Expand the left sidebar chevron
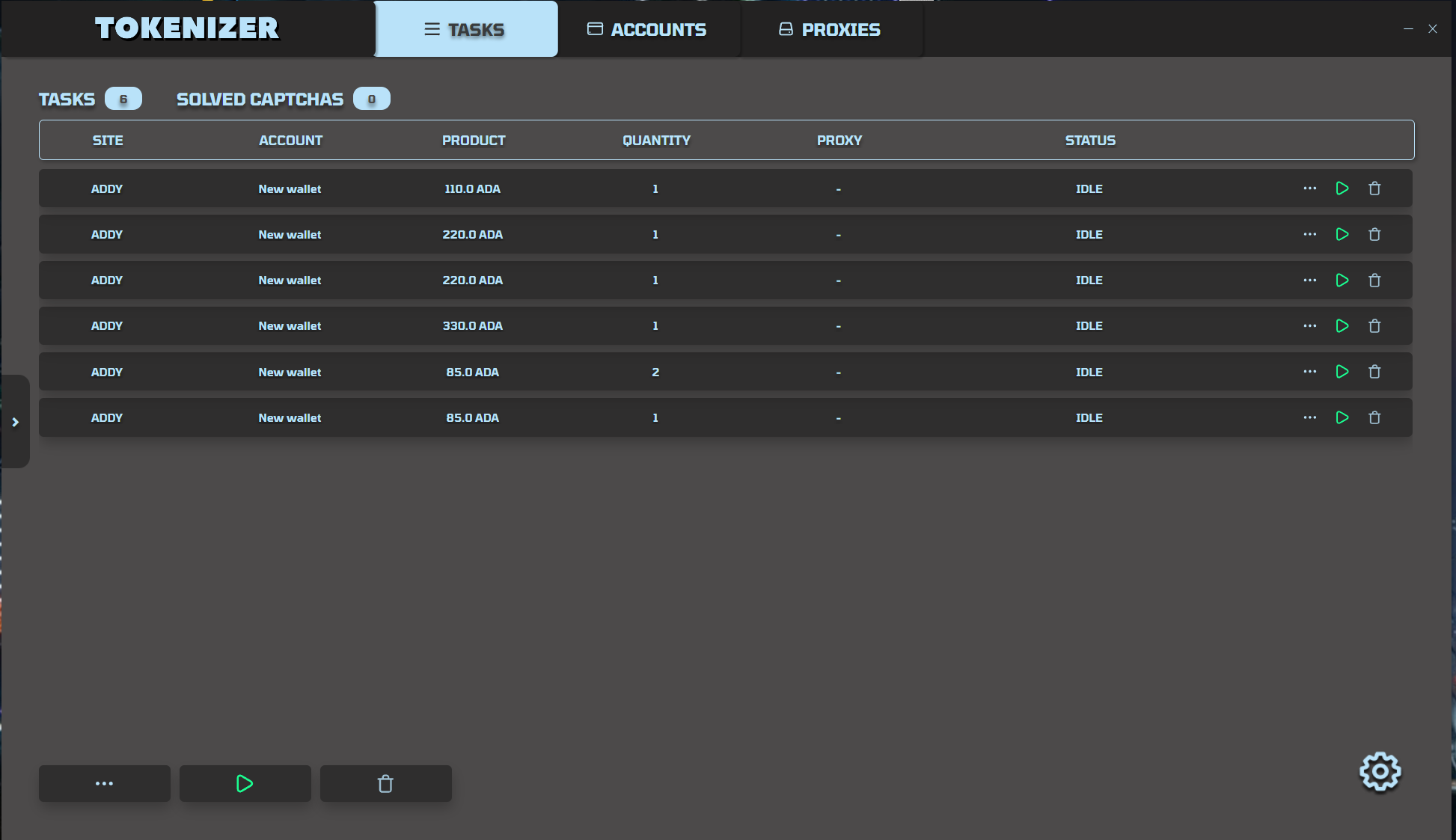The image size is (1456, 840). (15, 422)
